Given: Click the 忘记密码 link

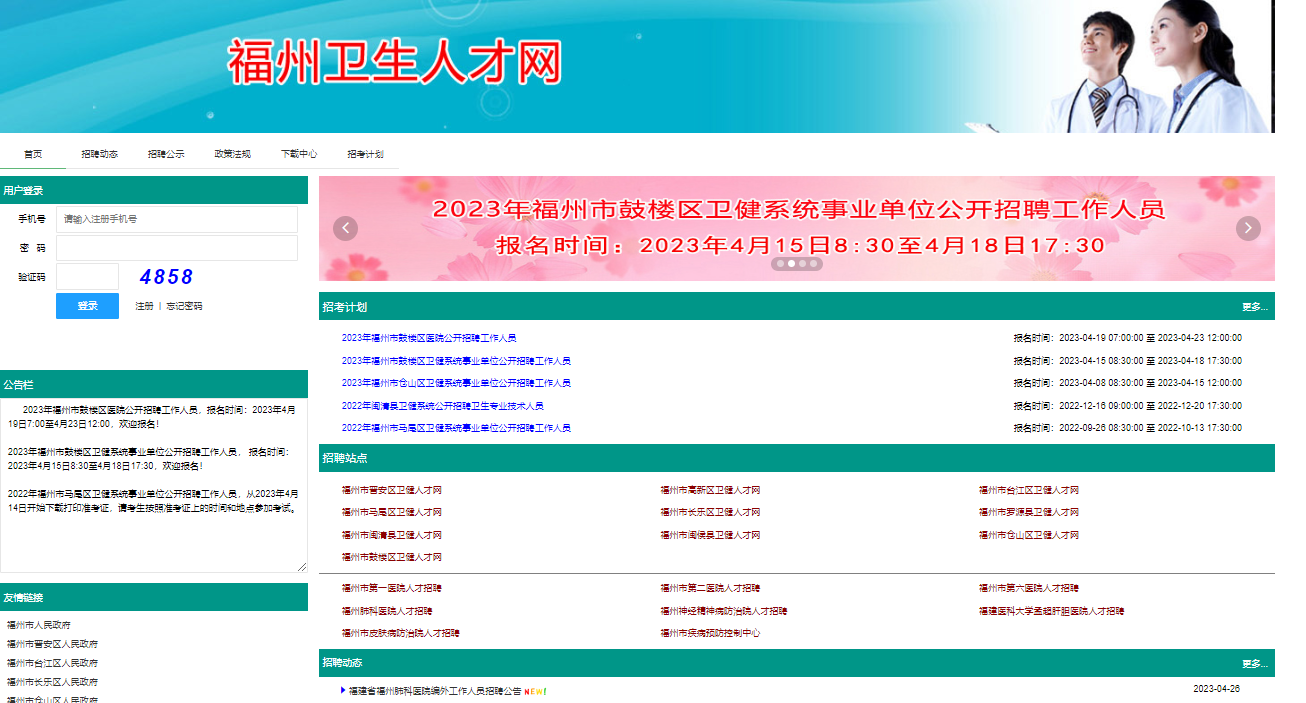Looking at the screenshot, I should tap(184, 306).
